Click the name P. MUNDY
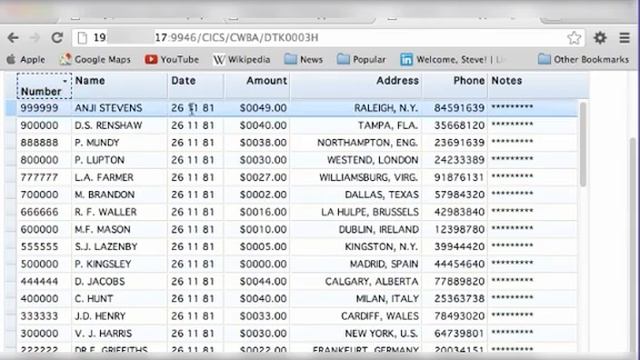 click(97, 143)
